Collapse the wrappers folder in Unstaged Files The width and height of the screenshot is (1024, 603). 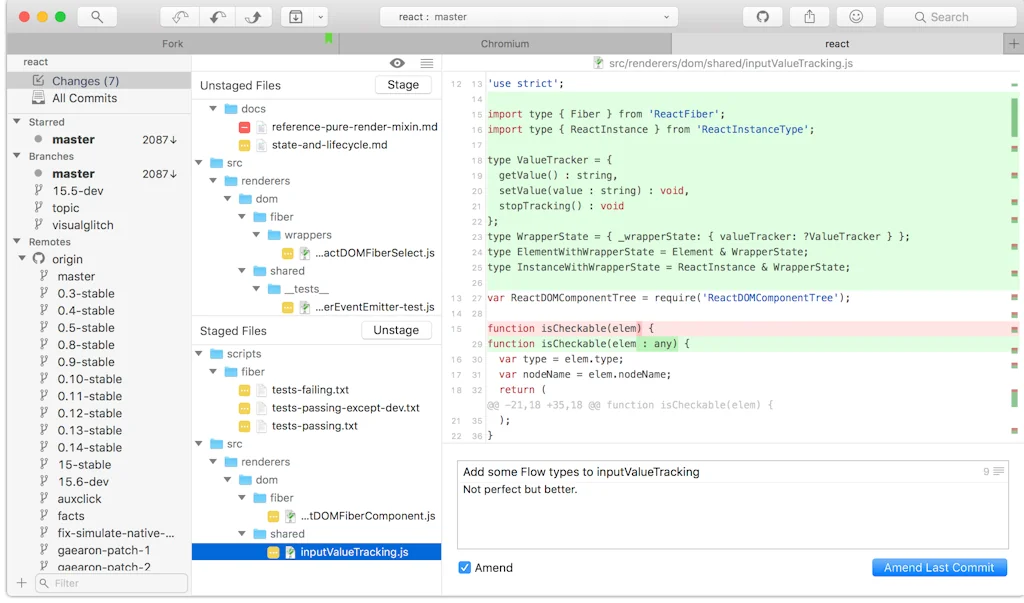258,234
